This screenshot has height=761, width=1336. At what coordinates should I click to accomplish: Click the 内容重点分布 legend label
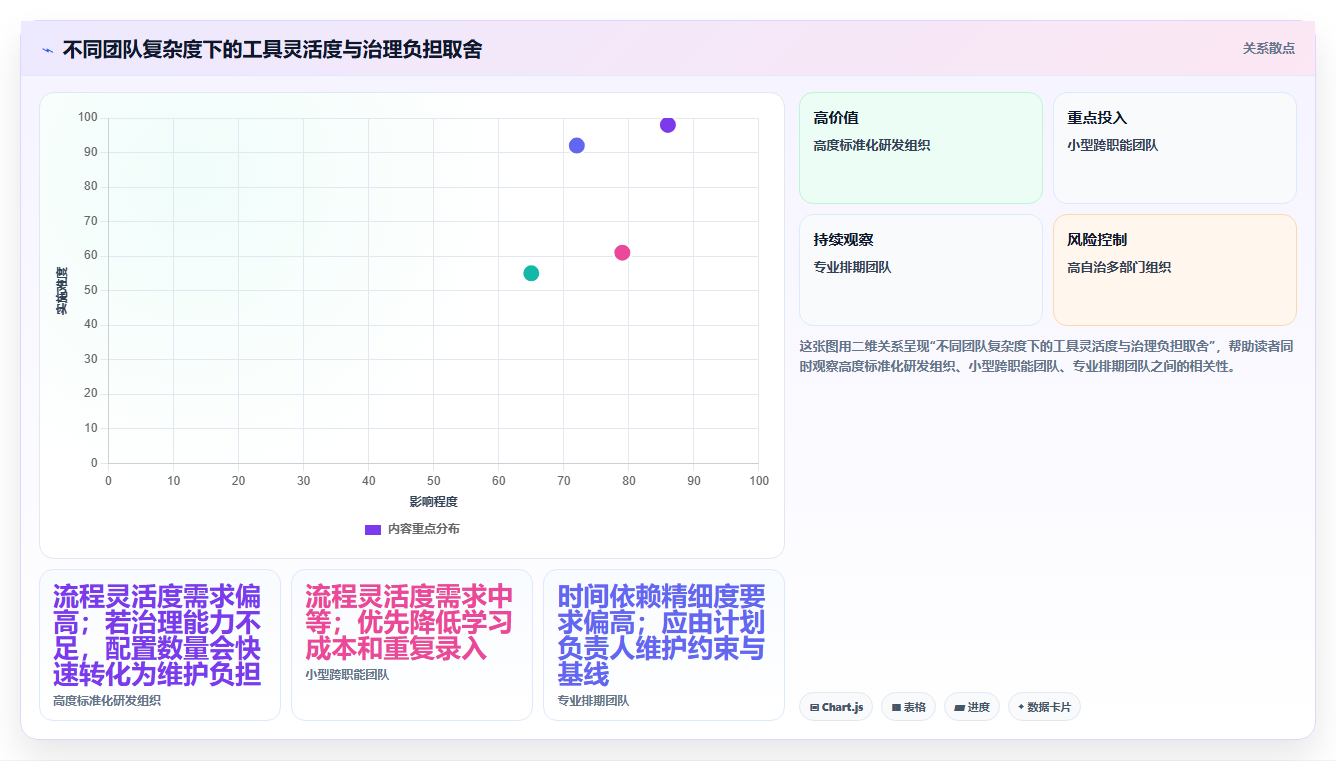(x=424, y=529)
